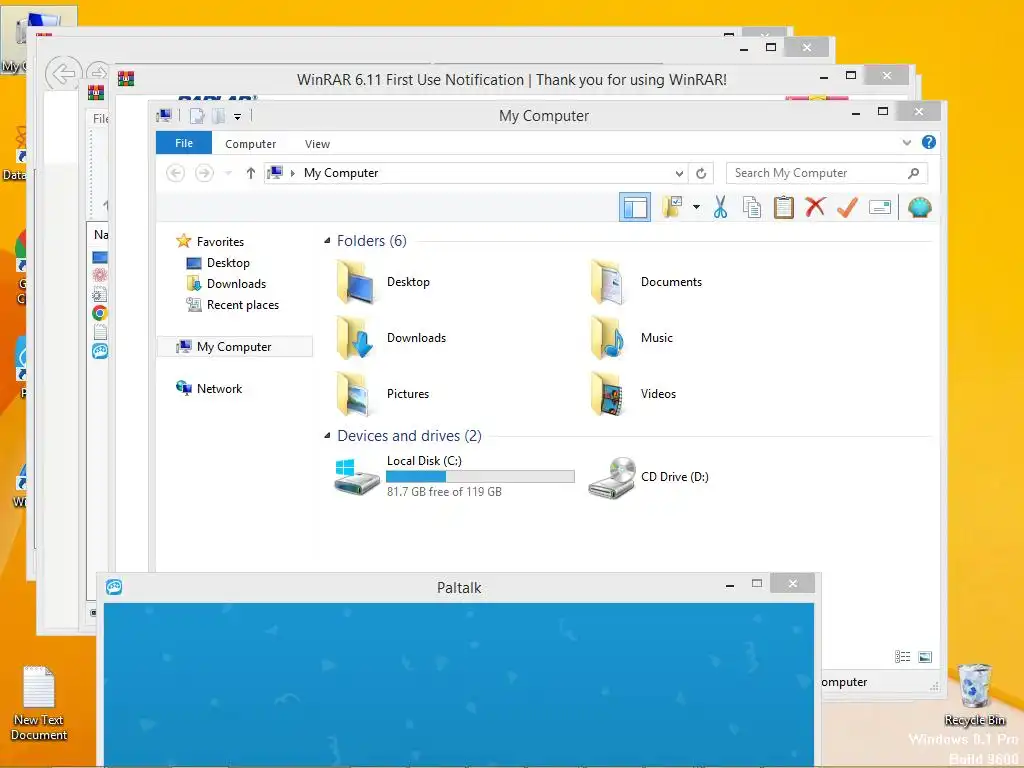Select the Music folder icon
Image resolution: width=1024 pixels, height=768 pixels.
pos(609,338)
